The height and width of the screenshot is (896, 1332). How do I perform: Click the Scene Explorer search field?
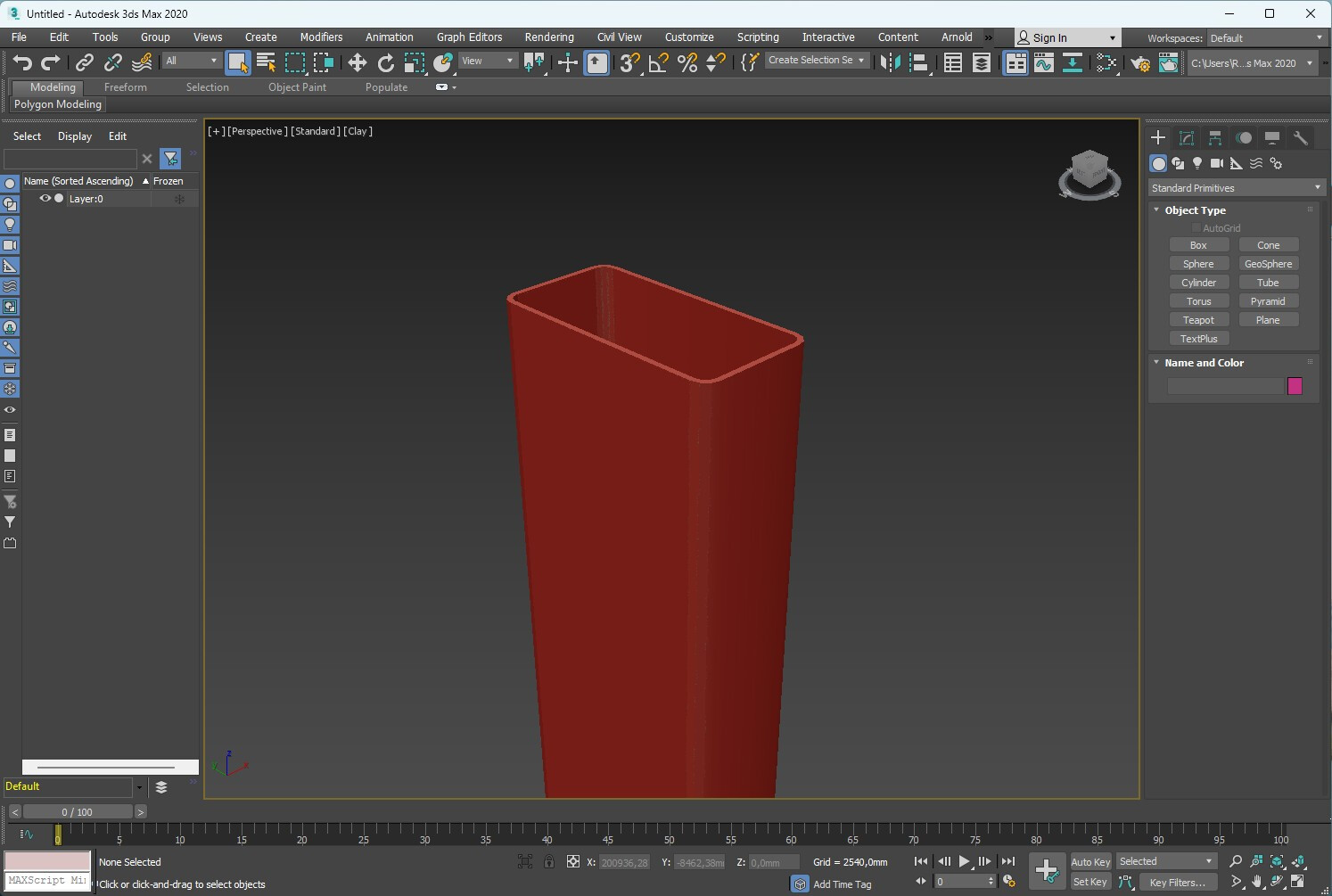tap(70, 159)
